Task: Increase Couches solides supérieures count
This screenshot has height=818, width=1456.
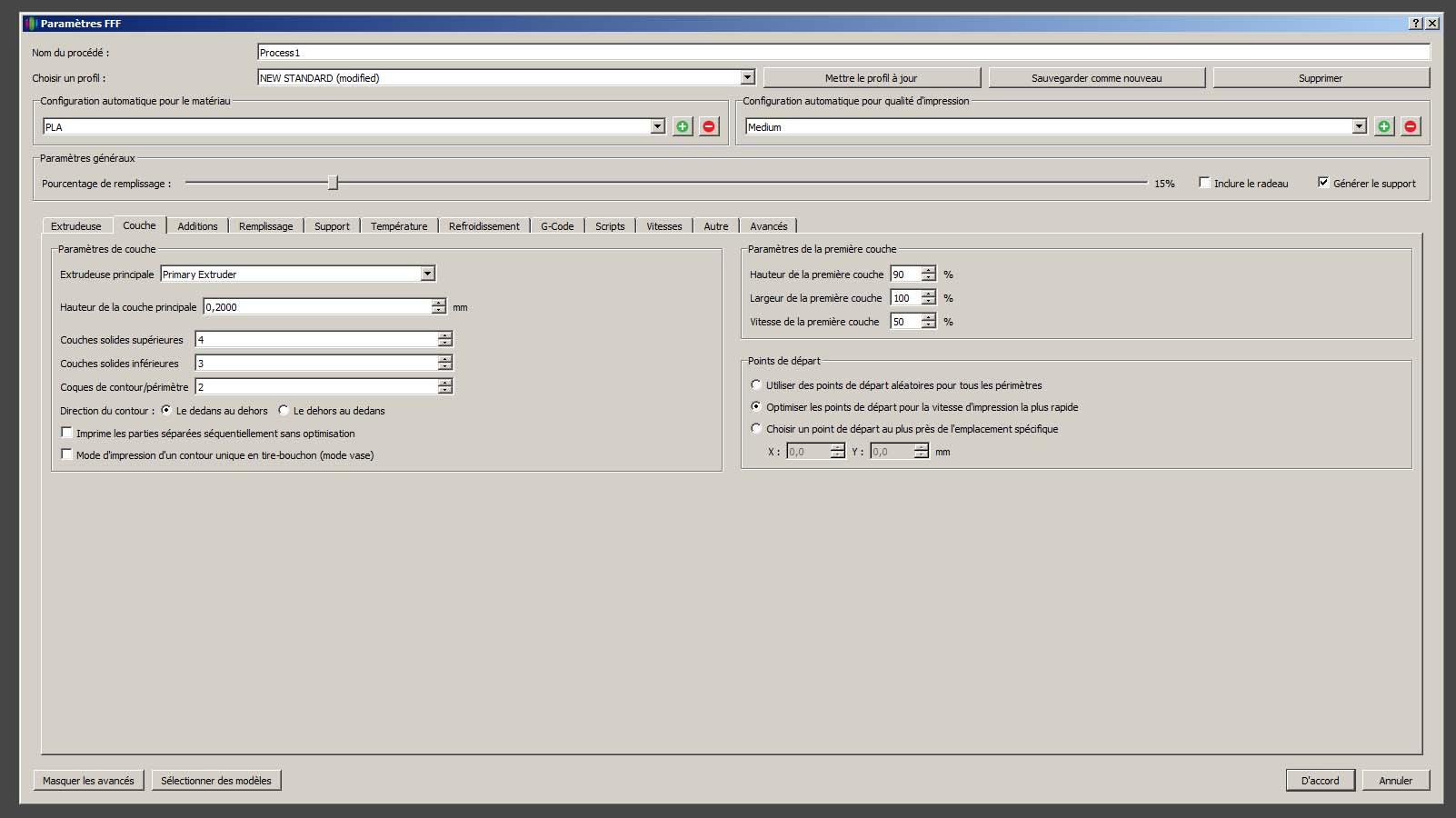Action: click(x=444, y=335)
